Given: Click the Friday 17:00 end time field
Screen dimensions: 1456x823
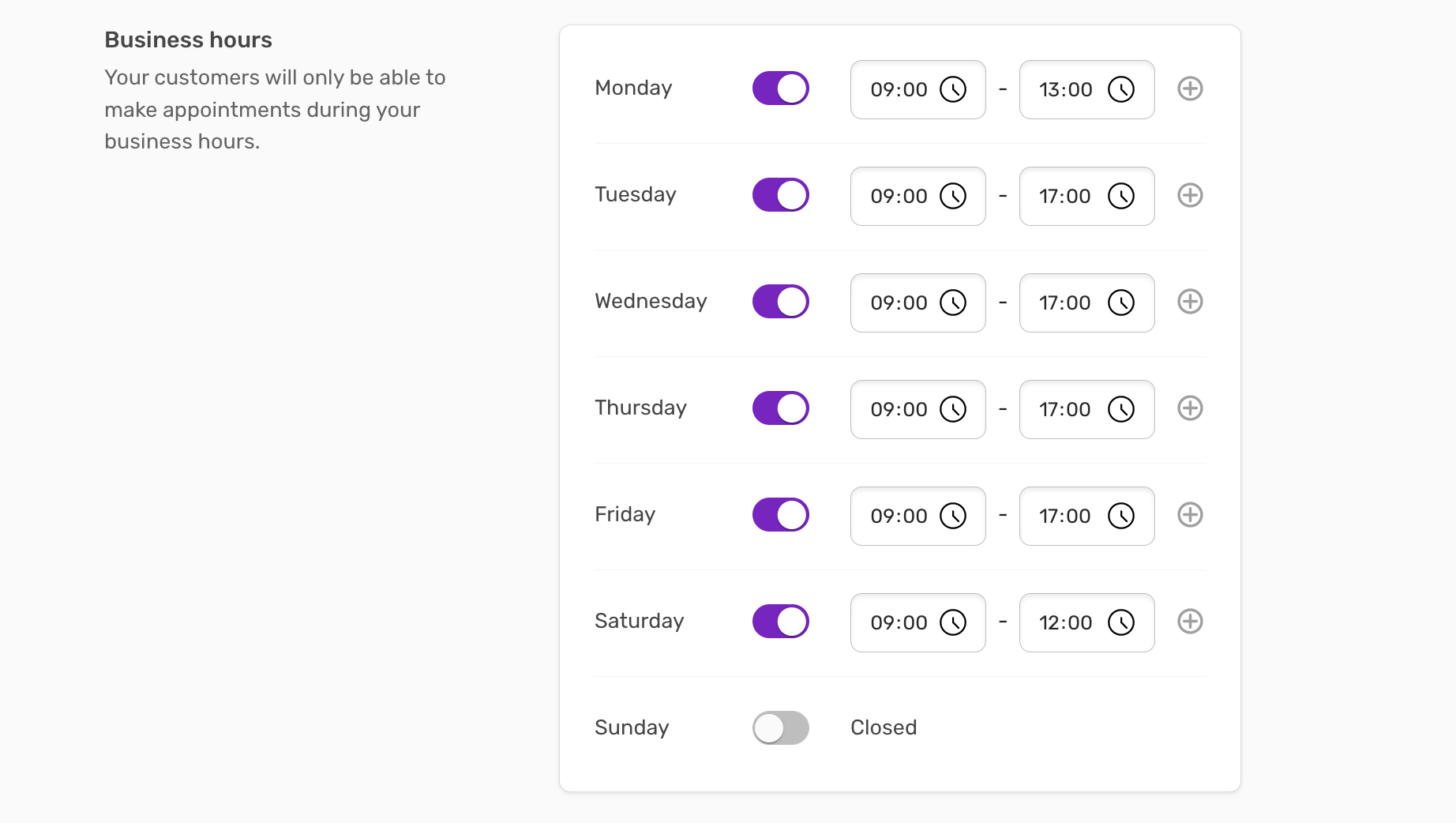Looking at the screenshot, I should [x=1087, y=517].
